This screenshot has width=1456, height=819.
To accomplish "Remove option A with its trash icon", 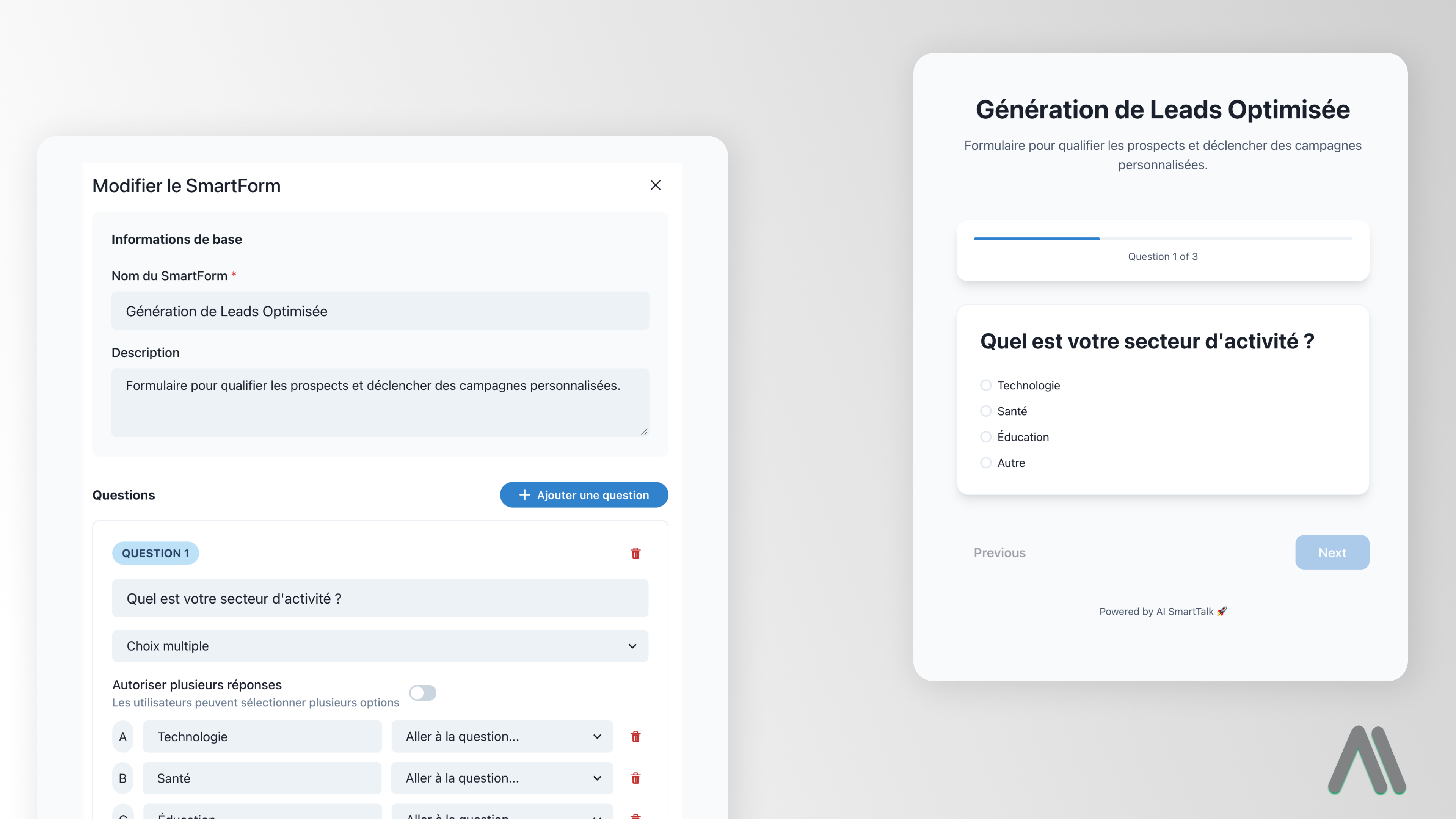I will pyautogui.click(x=635, y=736).
